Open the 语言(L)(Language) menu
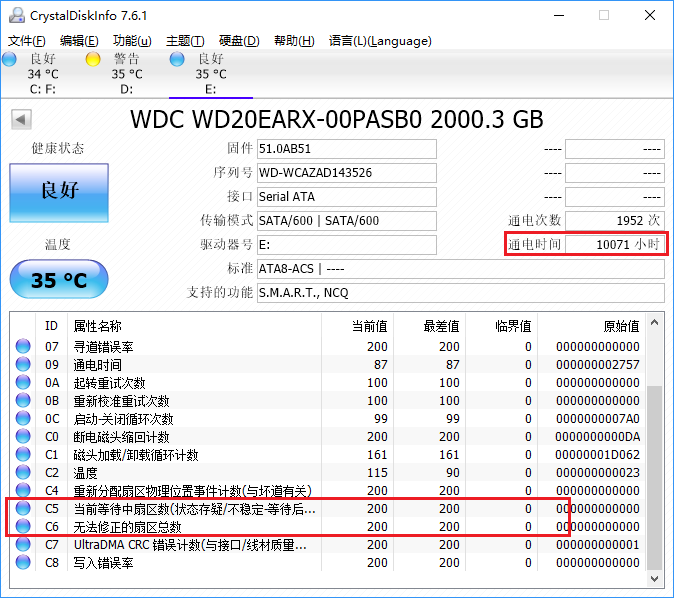 coord(380,41)
